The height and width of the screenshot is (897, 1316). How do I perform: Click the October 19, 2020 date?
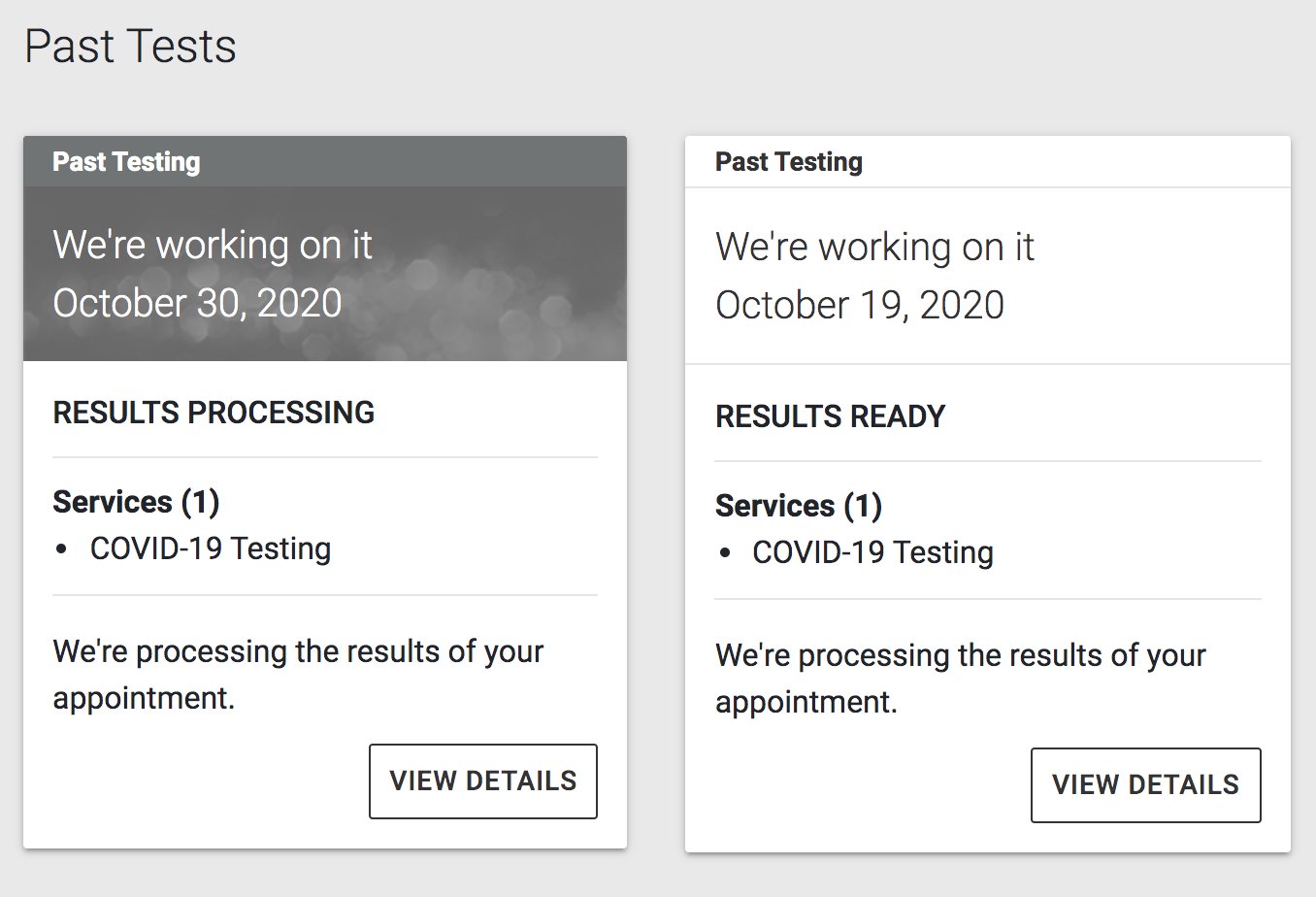(x=860, y=305)
